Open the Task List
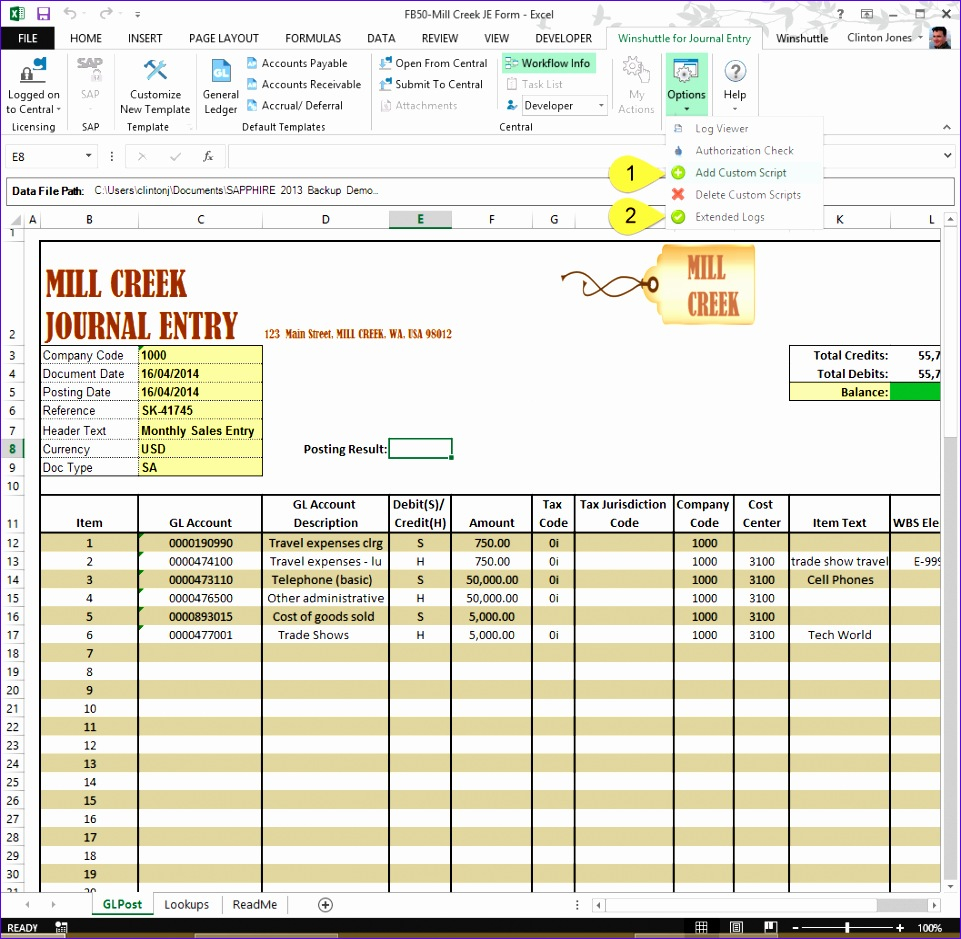Image resolution: width=961 pixels, height=939 pixels. [534, 84]
